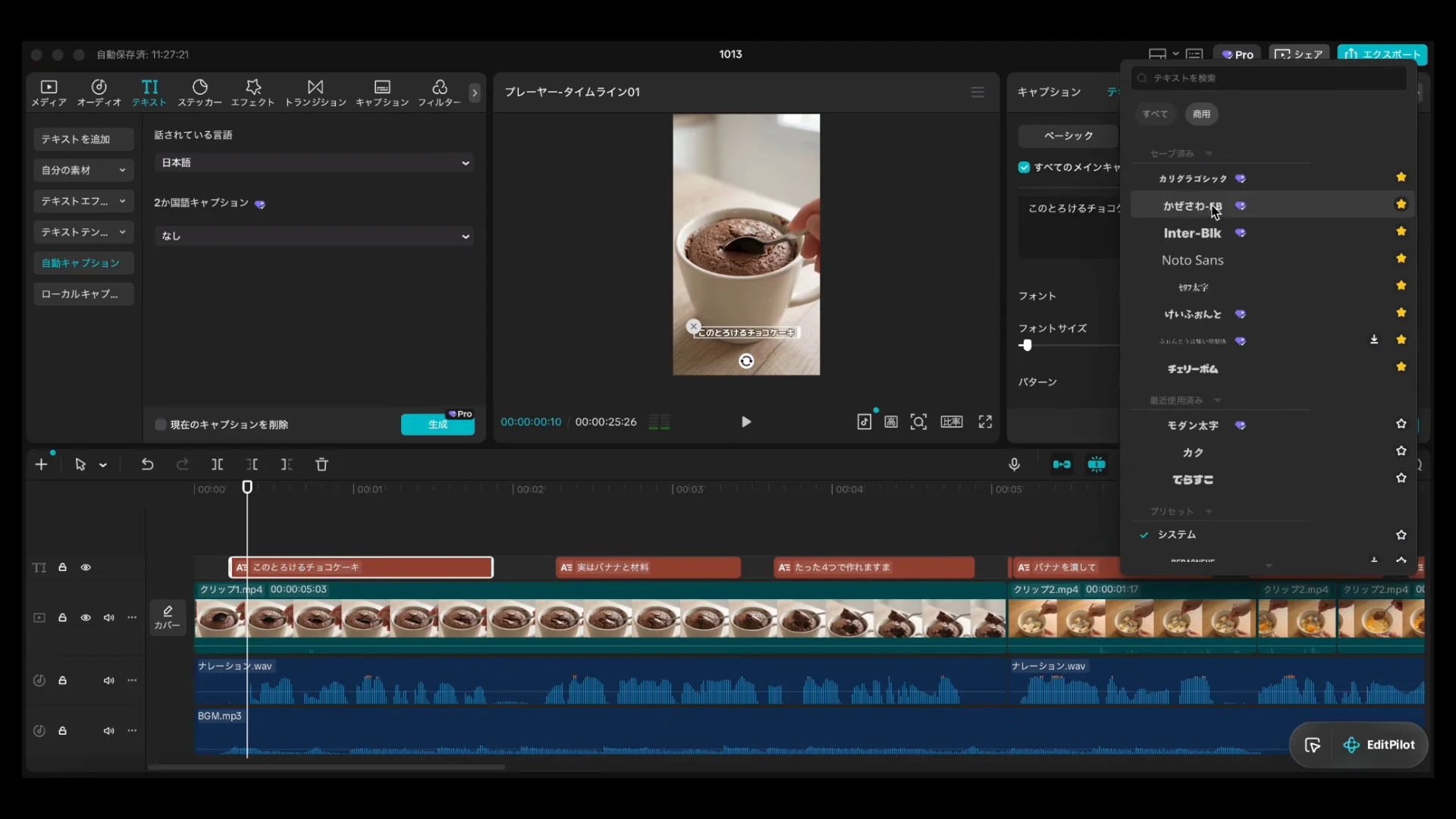Mute the ナレーション audio track
The width and height of the screenshot is (1456, 819).
108,680
